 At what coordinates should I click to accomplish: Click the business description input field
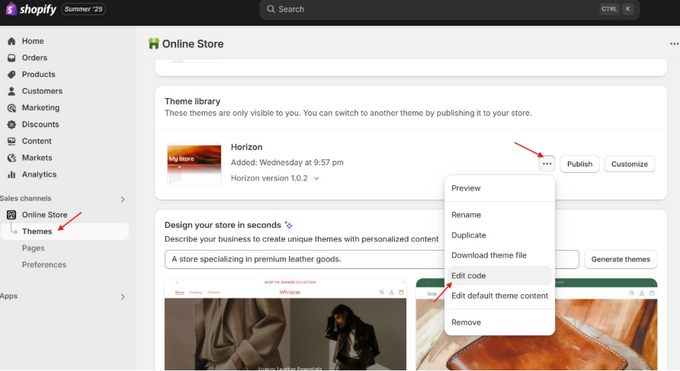372,259
